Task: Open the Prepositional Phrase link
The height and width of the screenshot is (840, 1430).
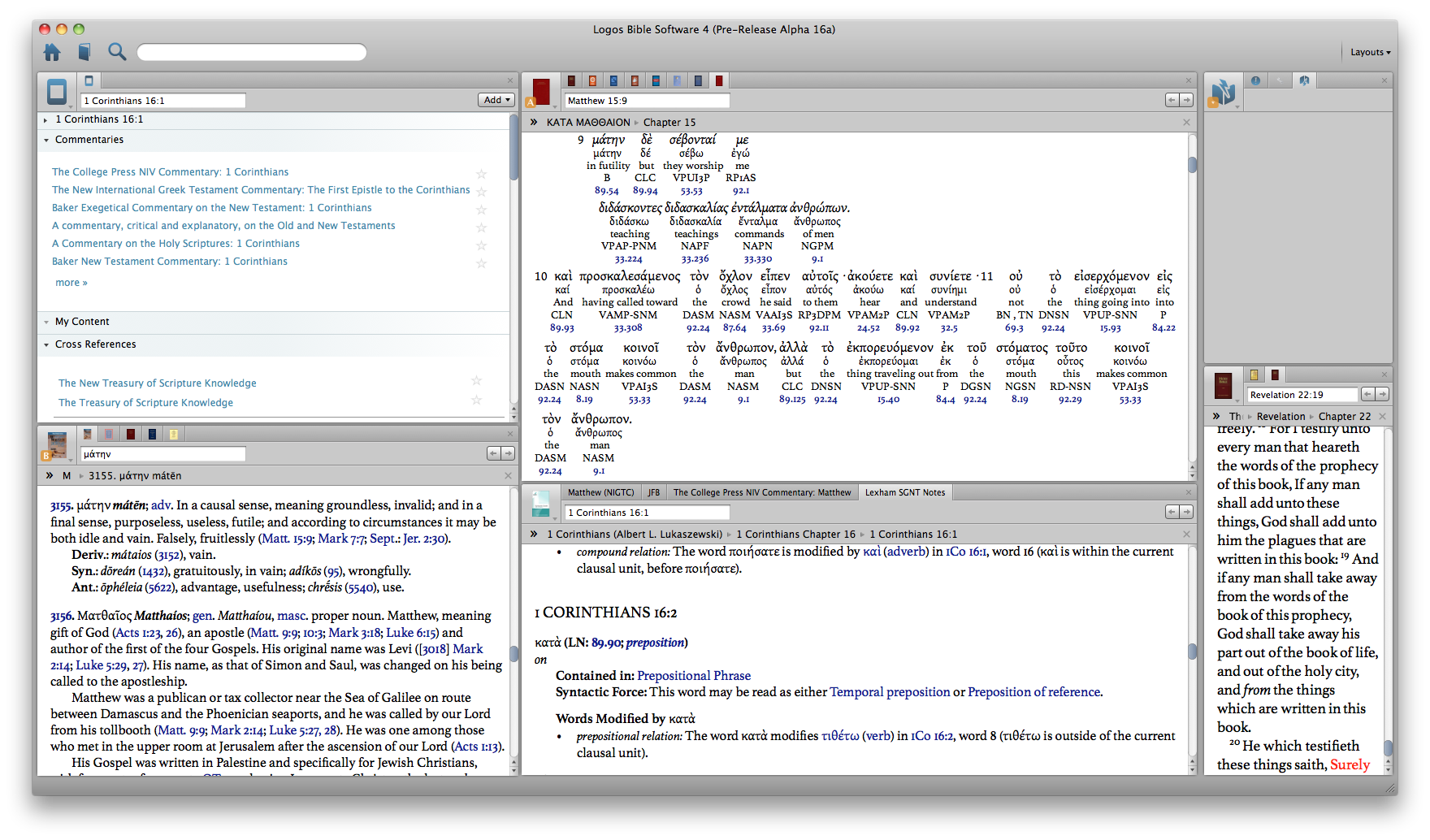Action: (x=694, y=676)
